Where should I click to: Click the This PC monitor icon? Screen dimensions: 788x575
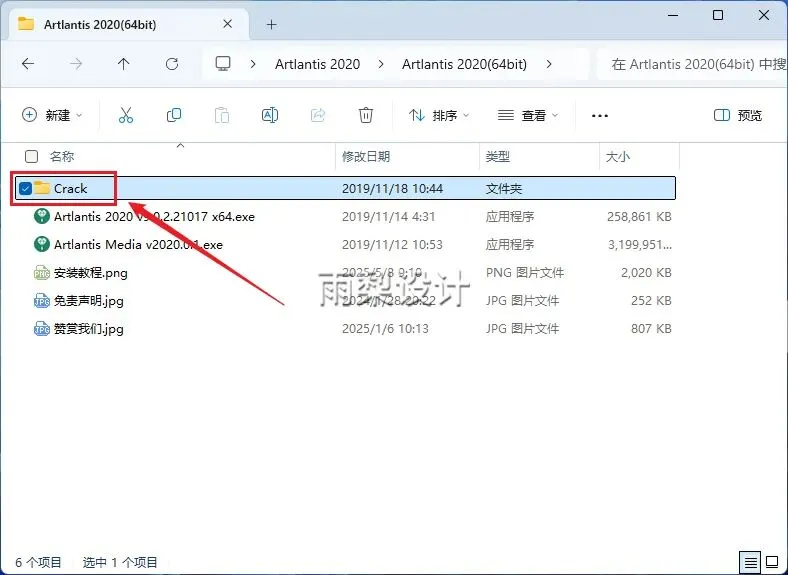tap(223, 63)
